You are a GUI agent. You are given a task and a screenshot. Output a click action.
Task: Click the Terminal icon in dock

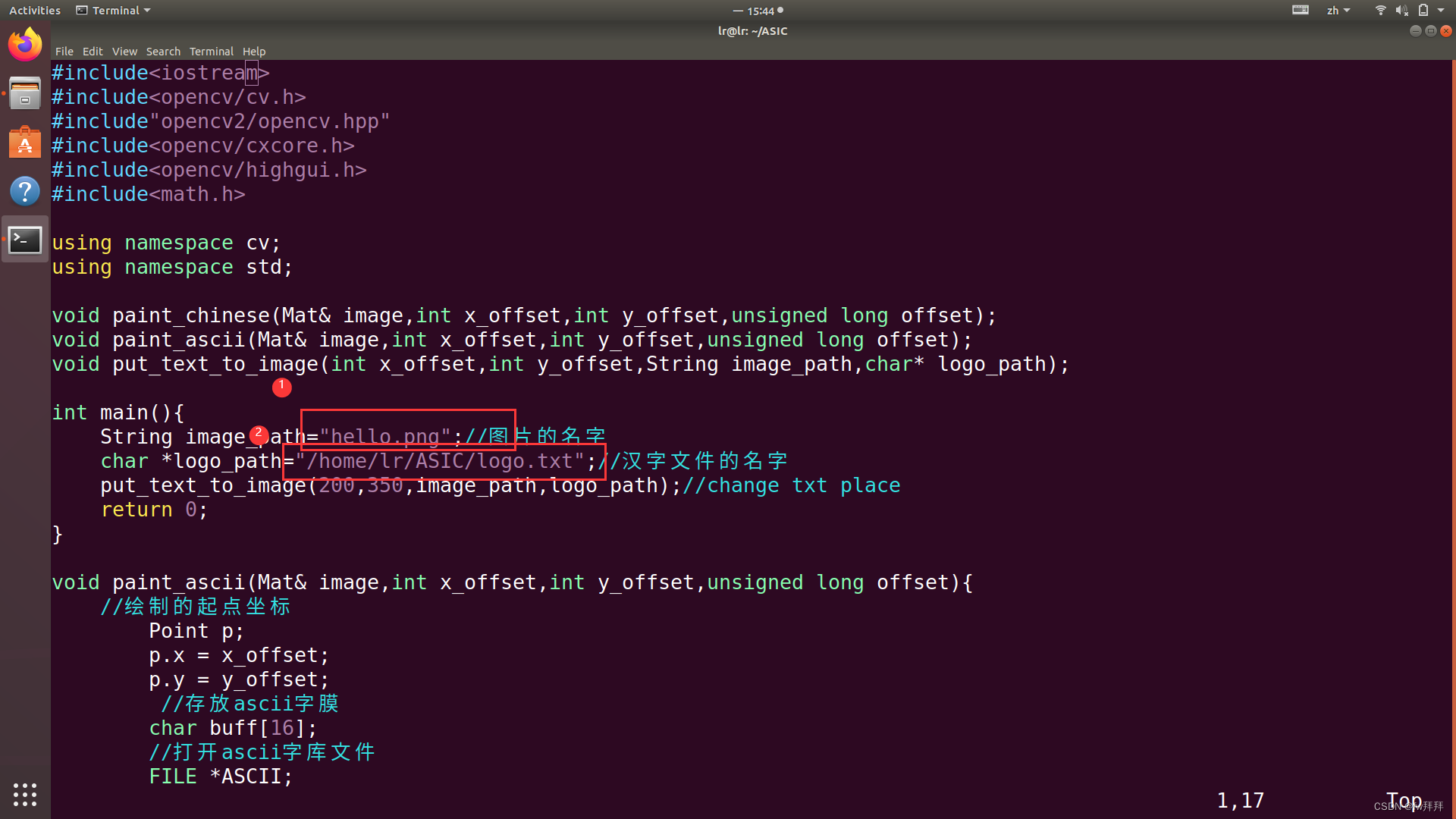pyautogui.click(x=25, y=240)
